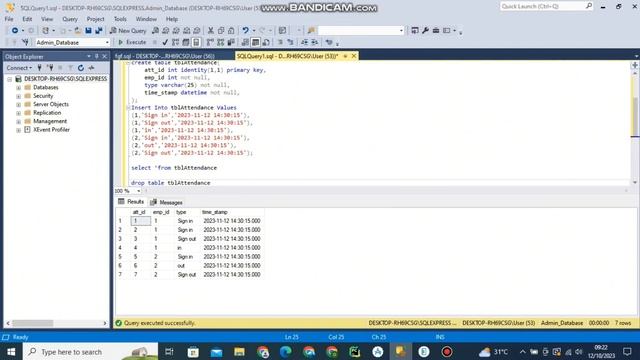Image resolution: width=640 pixels, height=360 pixels.
Task: Open the Query menu
Action: pos(69,19)
